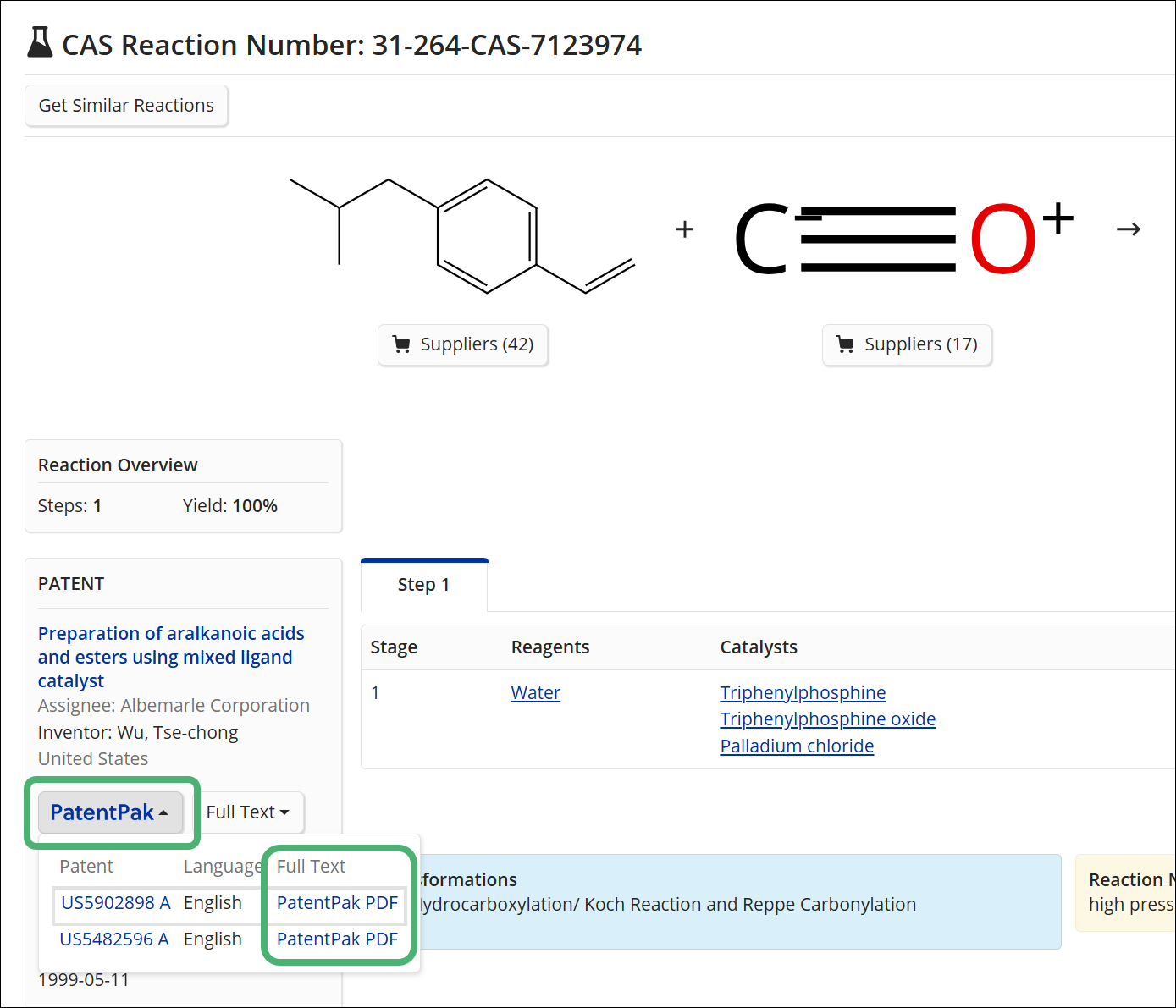This screenshot has width=1176, height=1008.
Task: Open Suppliers (42) for the styrene reactant
Action: pyautogui.click(x=463, y=344)
